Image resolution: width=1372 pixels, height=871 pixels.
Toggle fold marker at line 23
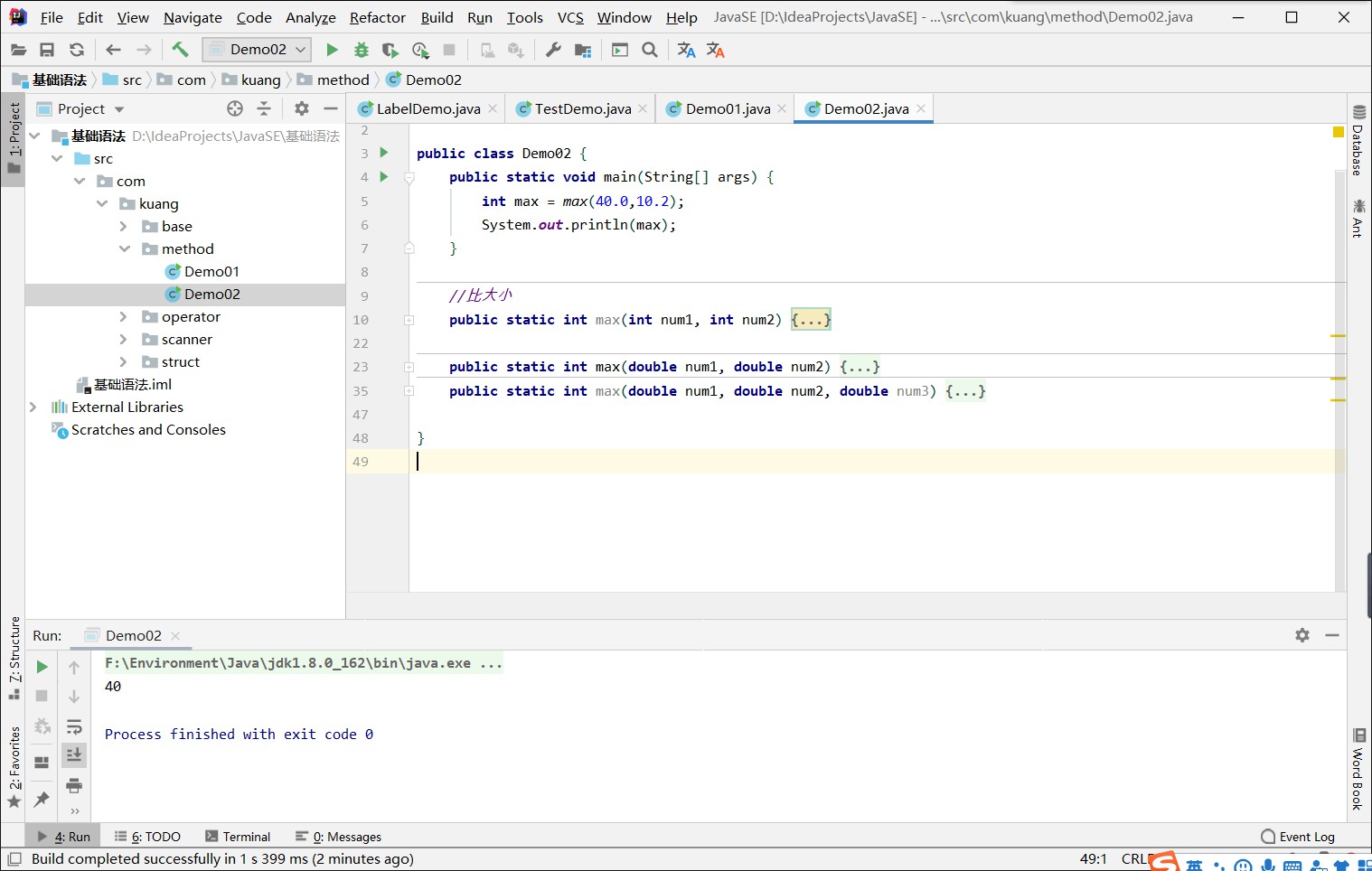(409, 367)
